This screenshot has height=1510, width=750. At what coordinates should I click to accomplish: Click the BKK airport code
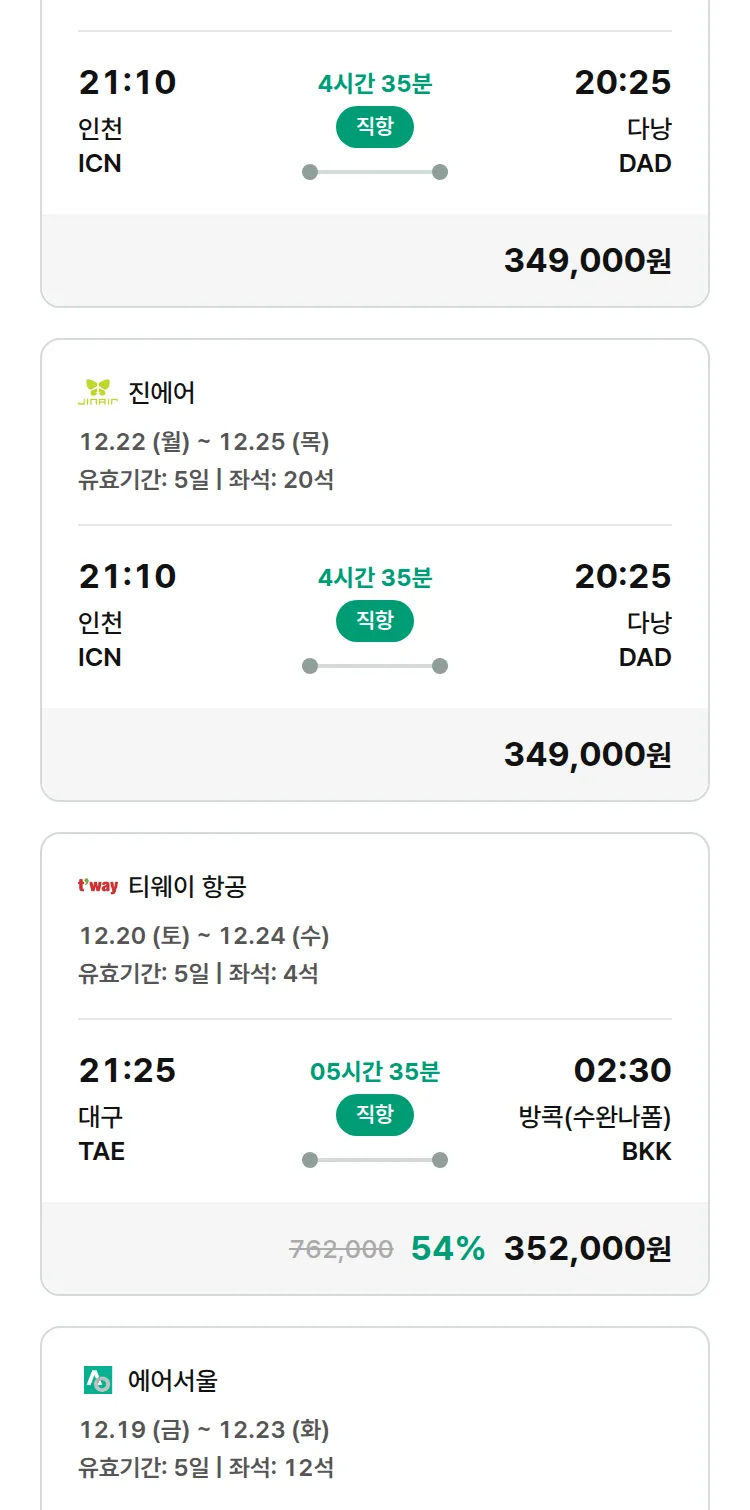(646, 1151)
